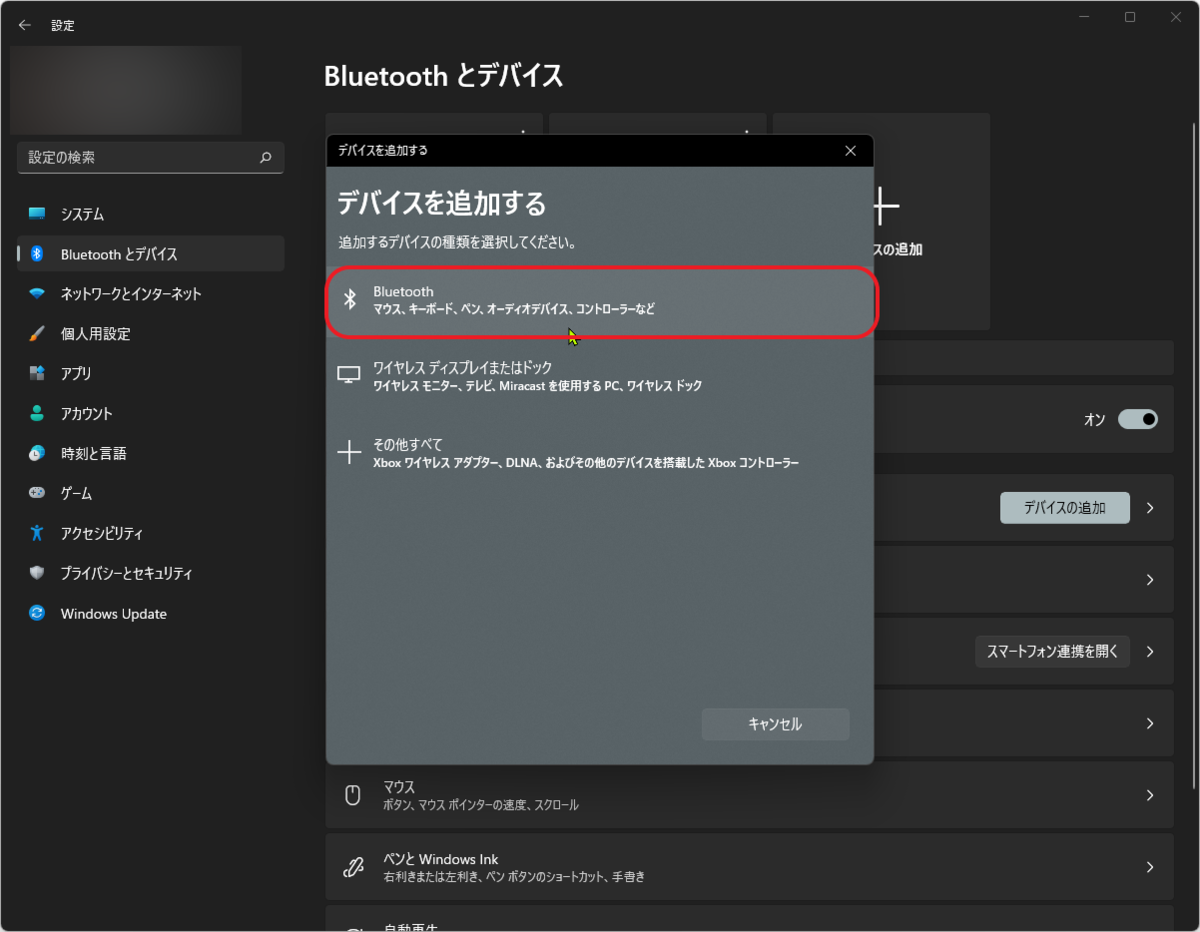Expand chevron next to デバイスの追加 button
Screen dimensions: 1200x932
click(x=1150, y=508)
